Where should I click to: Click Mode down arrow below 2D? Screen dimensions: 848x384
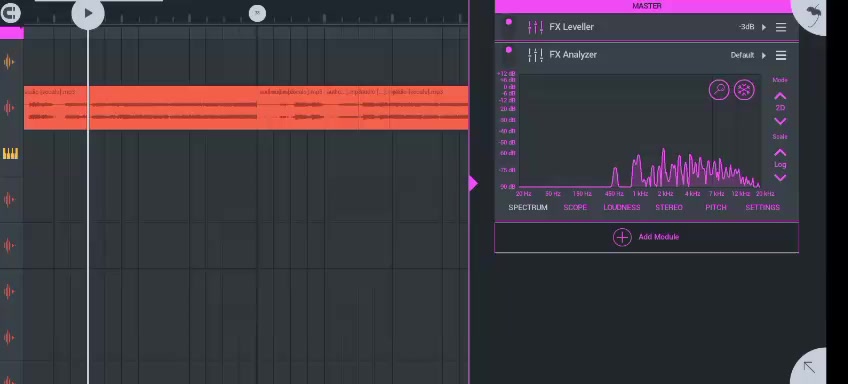[780, 121]
